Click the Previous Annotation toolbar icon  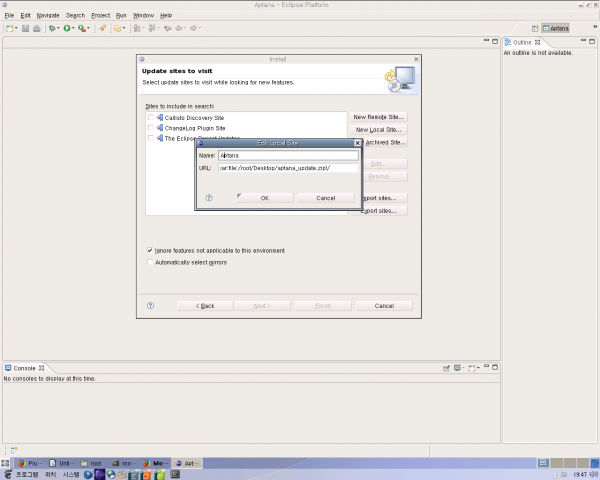pyautogui.click(x=152, y=28)
